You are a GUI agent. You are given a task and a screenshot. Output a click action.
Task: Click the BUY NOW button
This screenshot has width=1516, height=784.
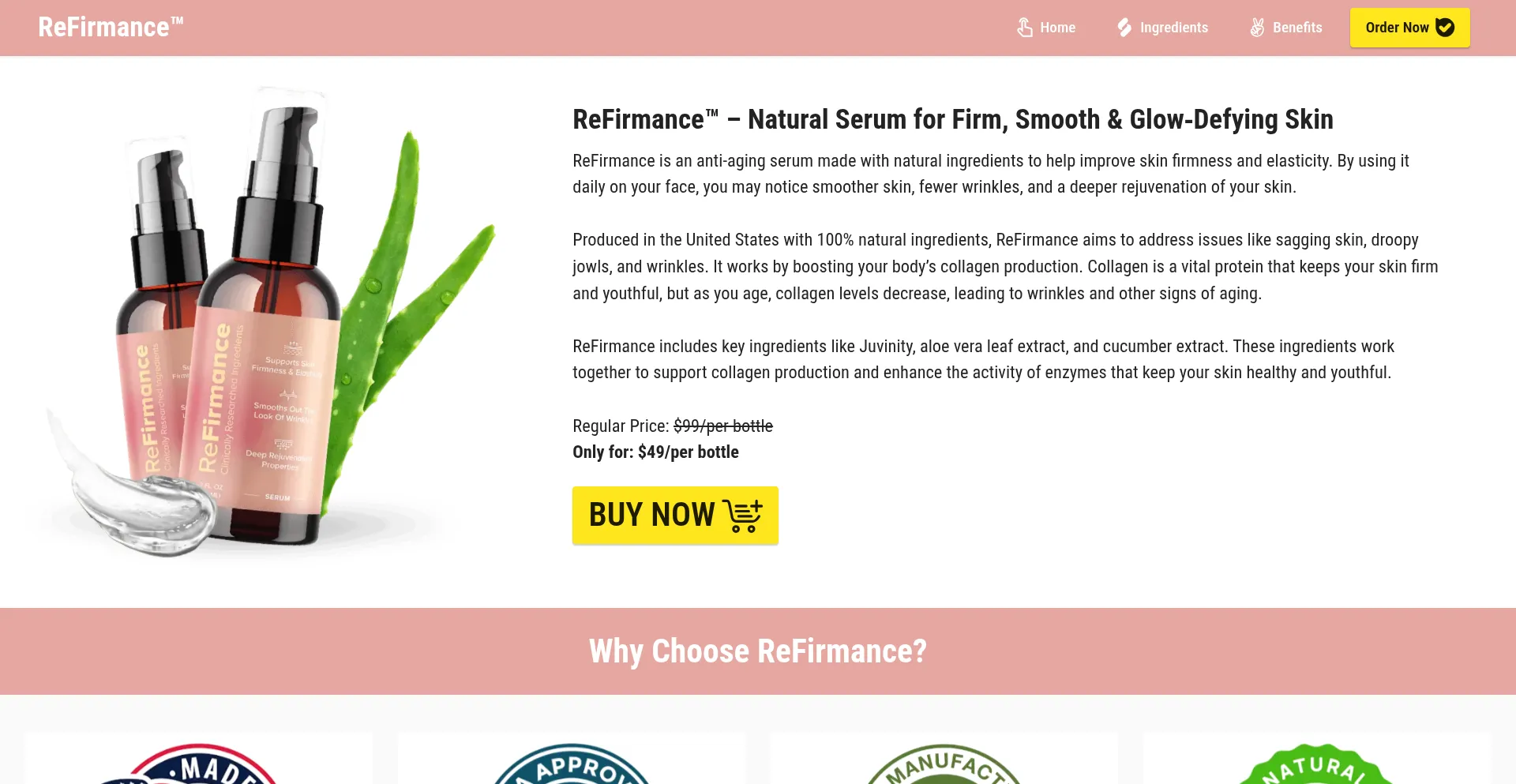point(675,516)
